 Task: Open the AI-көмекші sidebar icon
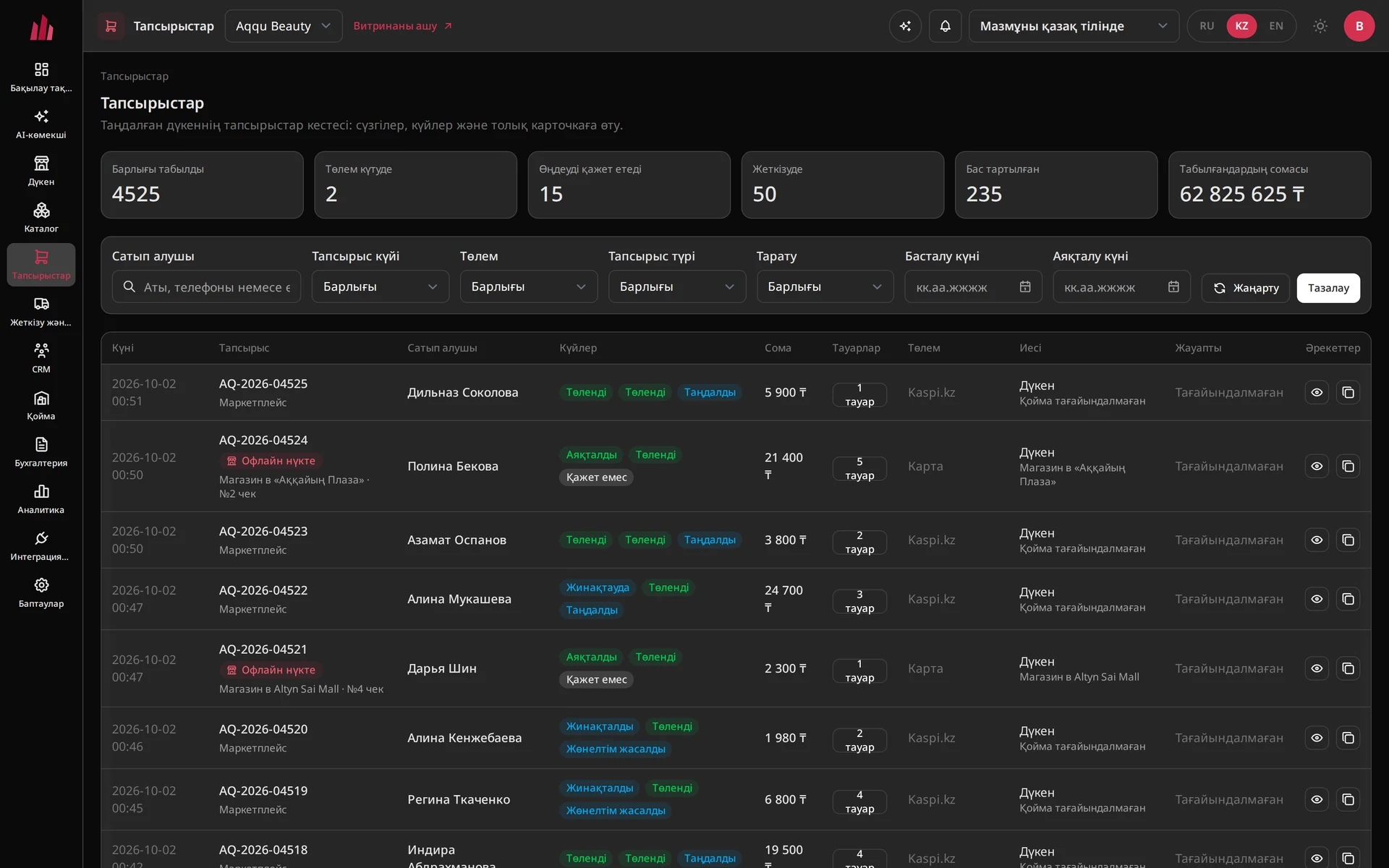point(41,124)
